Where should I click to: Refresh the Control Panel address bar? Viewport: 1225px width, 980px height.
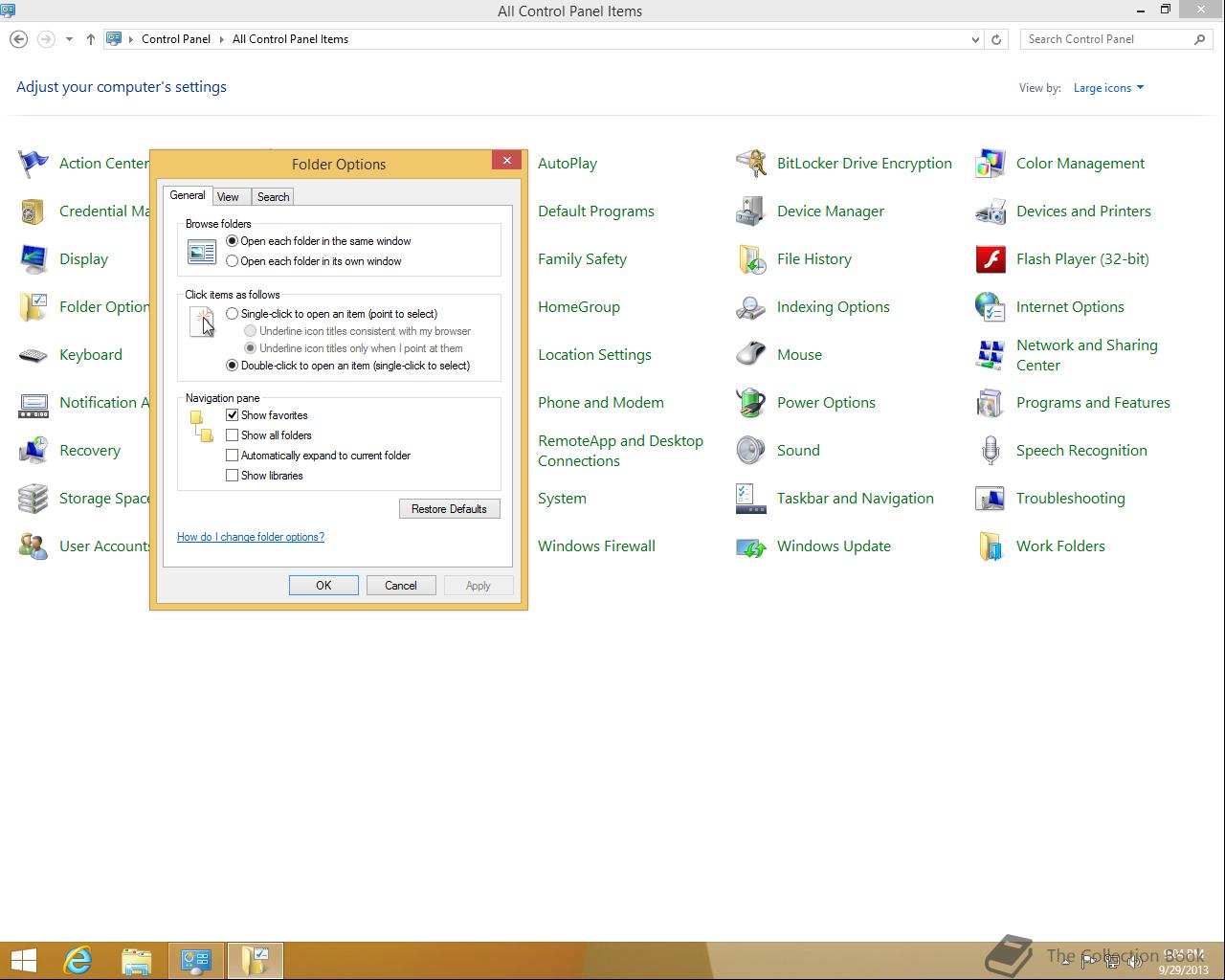pyautogui.click(x=996, y=39)
